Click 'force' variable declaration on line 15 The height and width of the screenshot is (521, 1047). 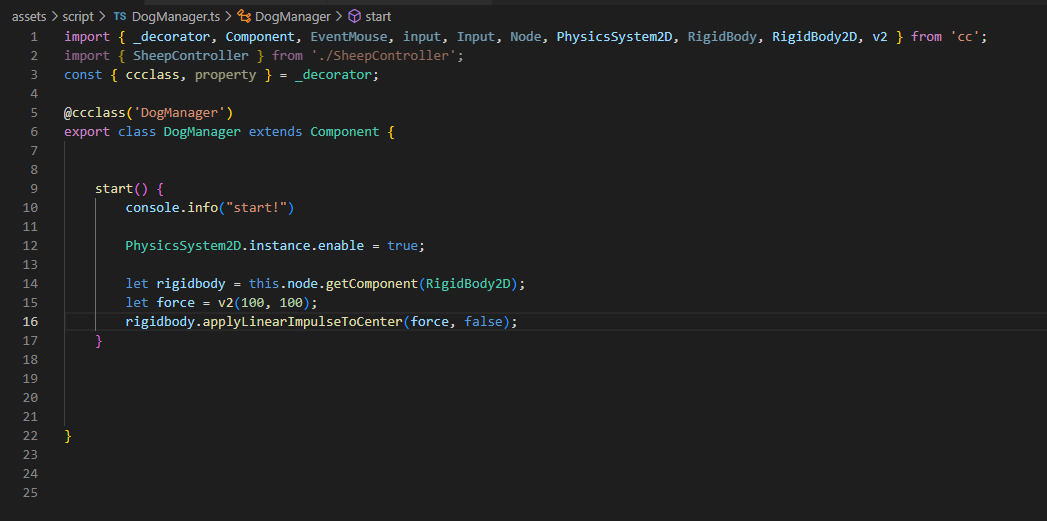click(x=176, y=303)
